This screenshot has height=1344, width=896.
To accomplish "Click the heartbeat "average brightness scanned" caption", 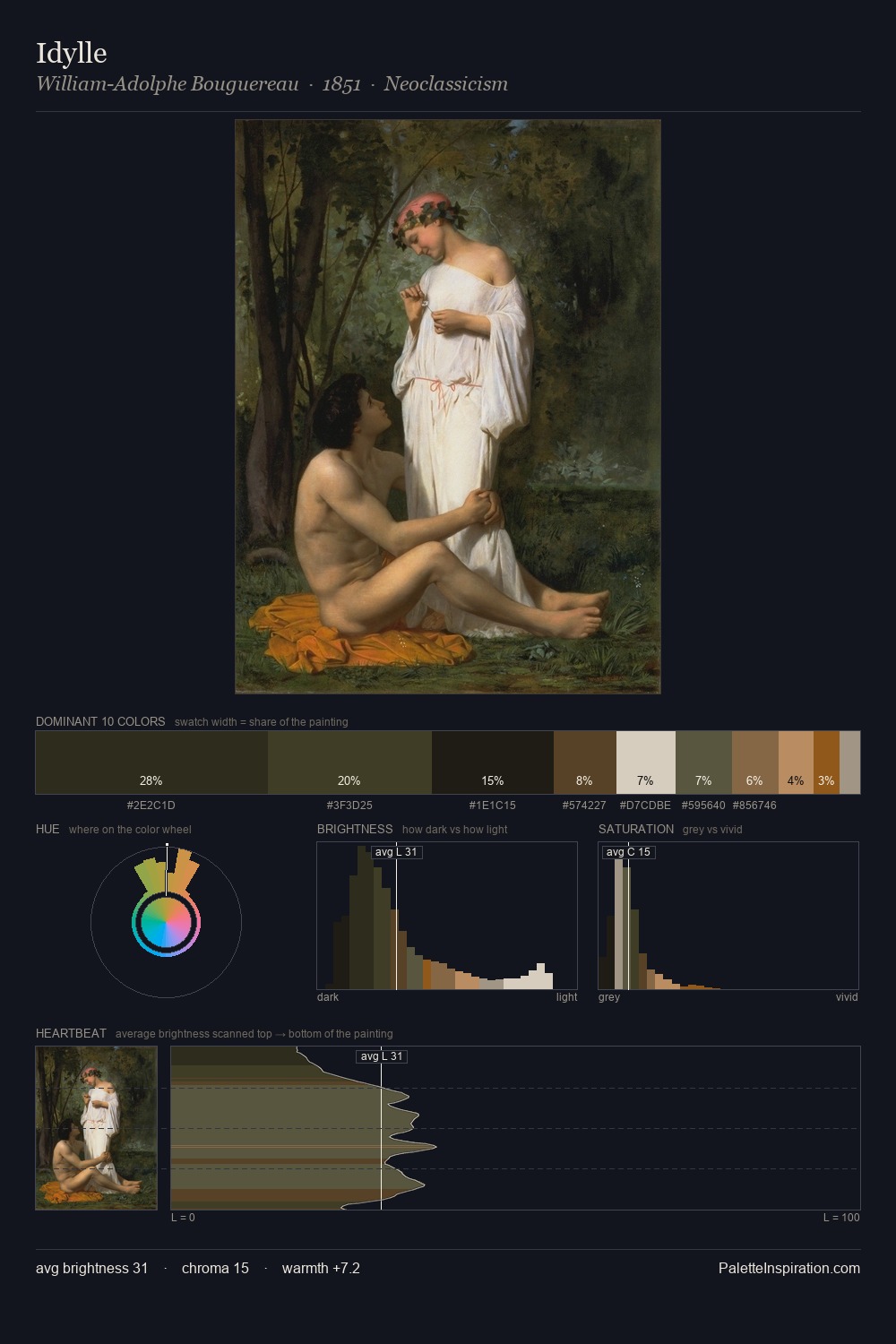I will (254, 1034).
